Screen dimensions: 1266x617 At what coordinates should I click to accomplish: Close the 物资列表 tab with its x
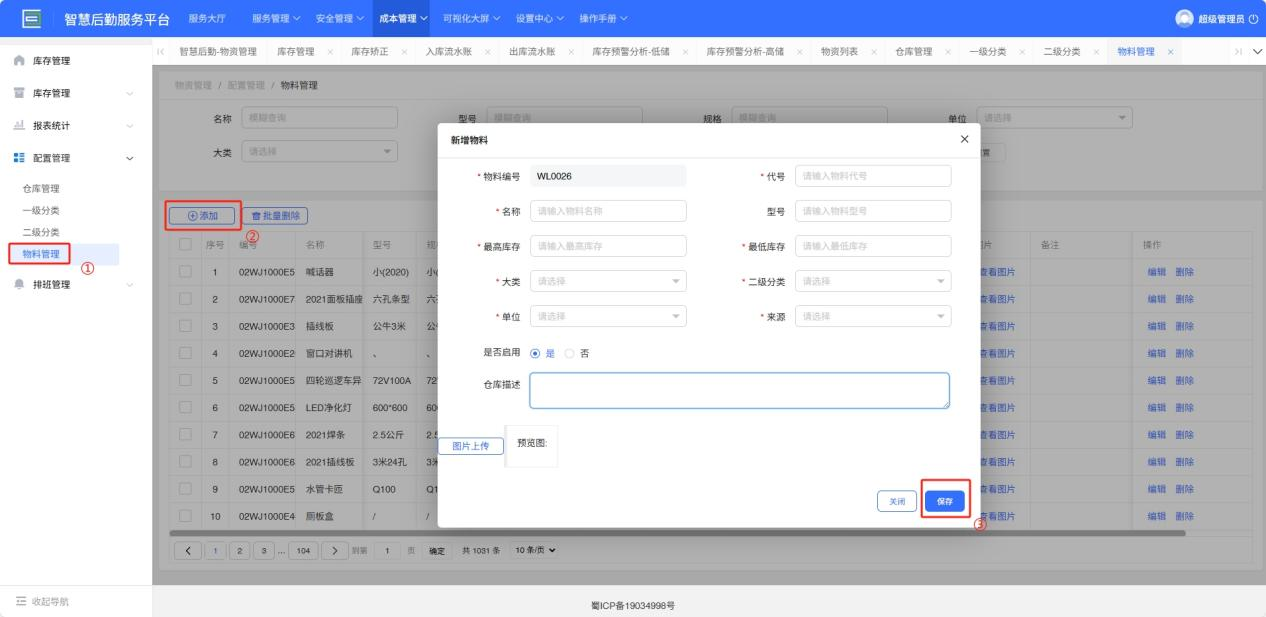(873, 51)
